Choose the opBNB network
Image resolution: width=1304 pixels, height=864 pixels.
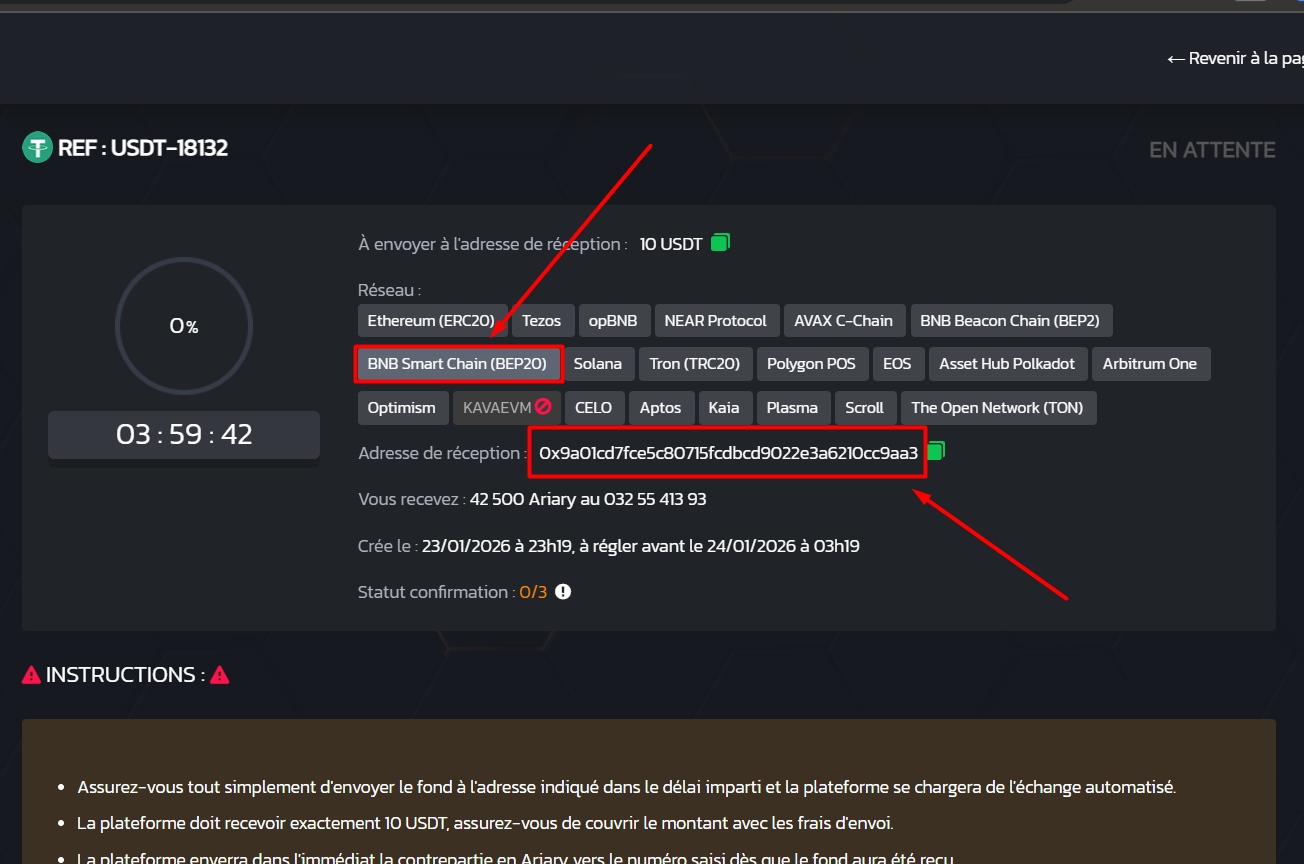pyautogui.click(x=613, y=321)
